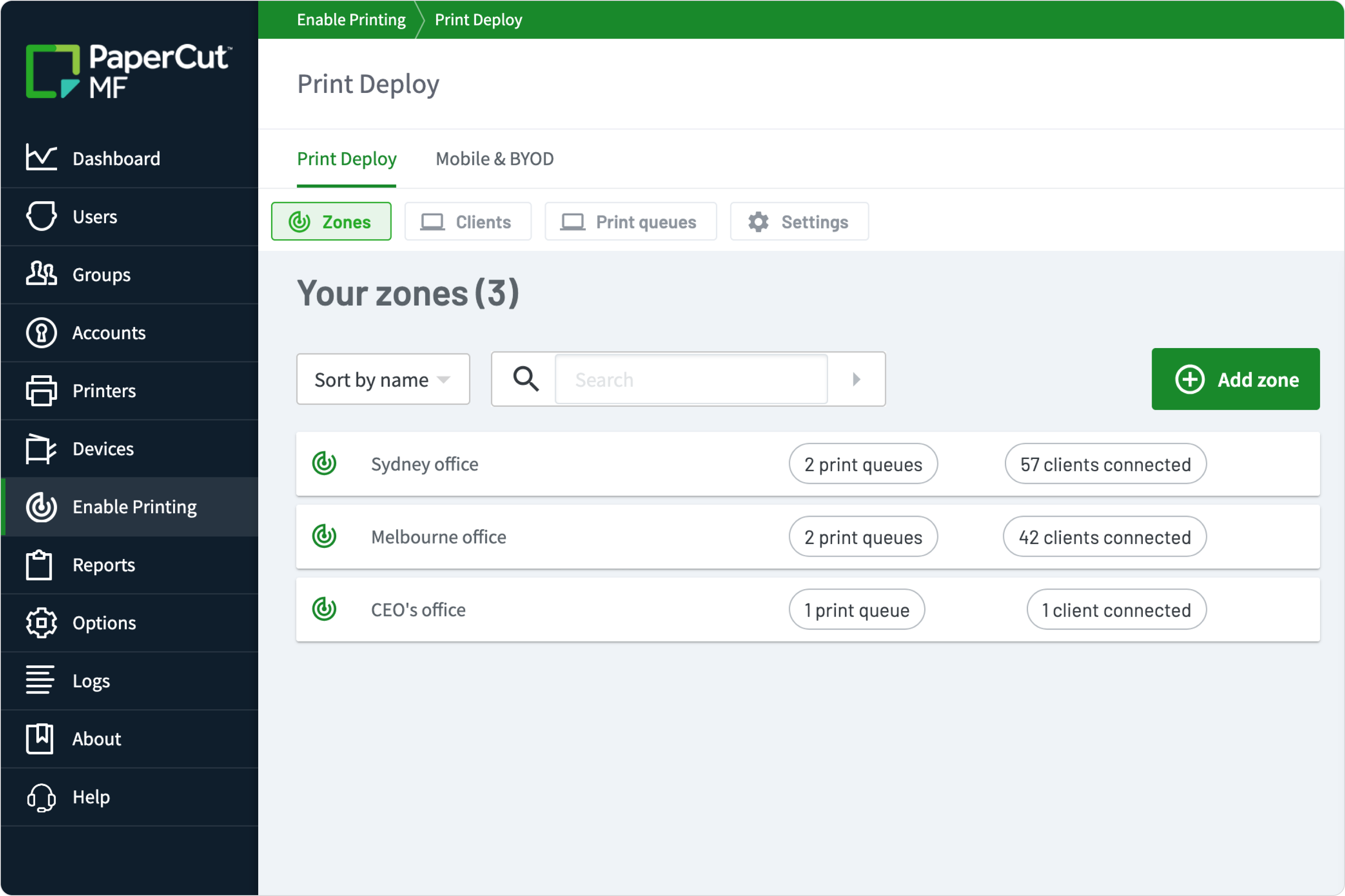Screen dimensions: 1345x896
Task: Click the Enable Printing breadcrumb link
Action: (351, 19)
